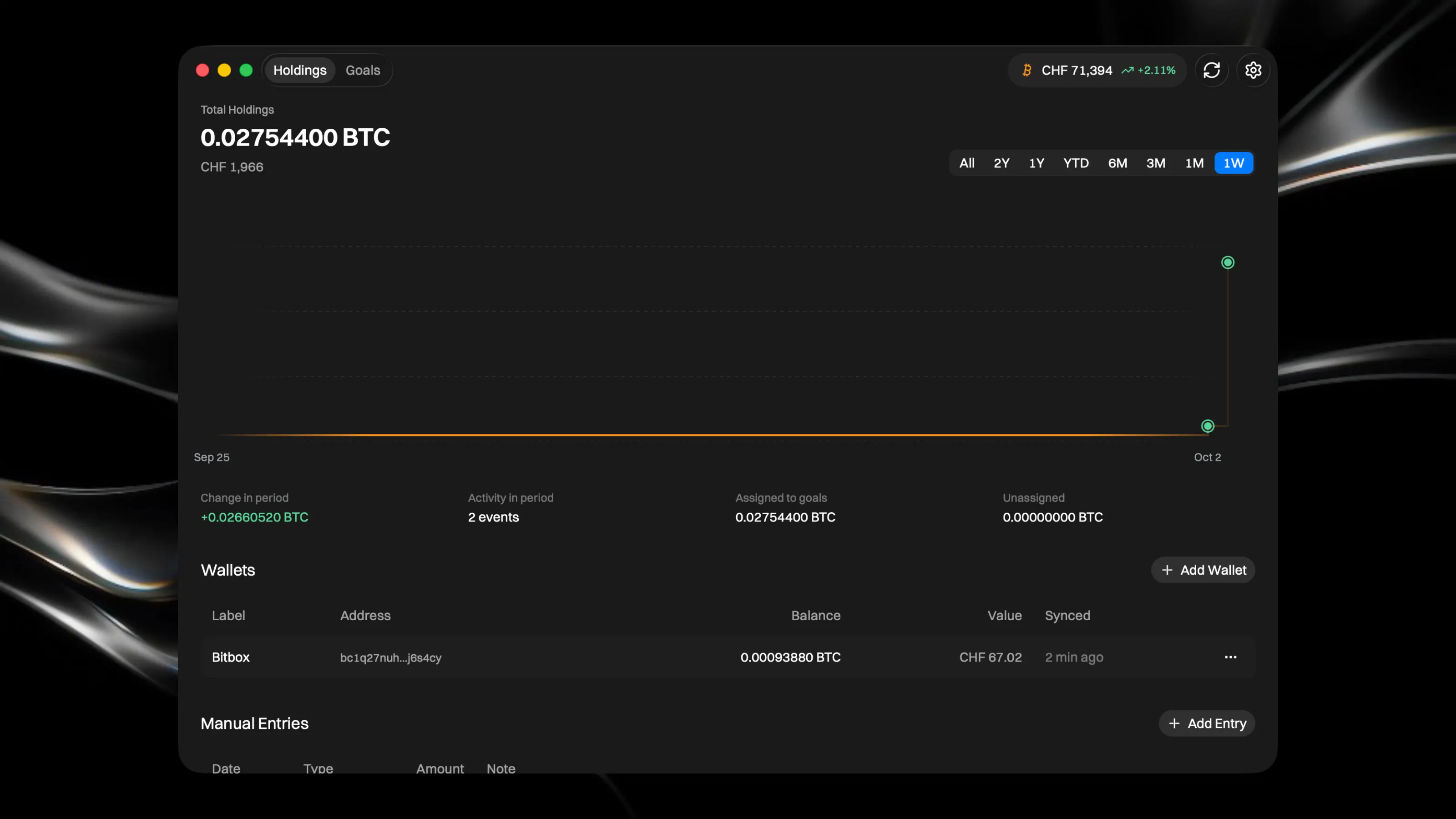Viewport: 1456px width, 819px height.
Task: Select the 1Y time range
Action: 1036,163
